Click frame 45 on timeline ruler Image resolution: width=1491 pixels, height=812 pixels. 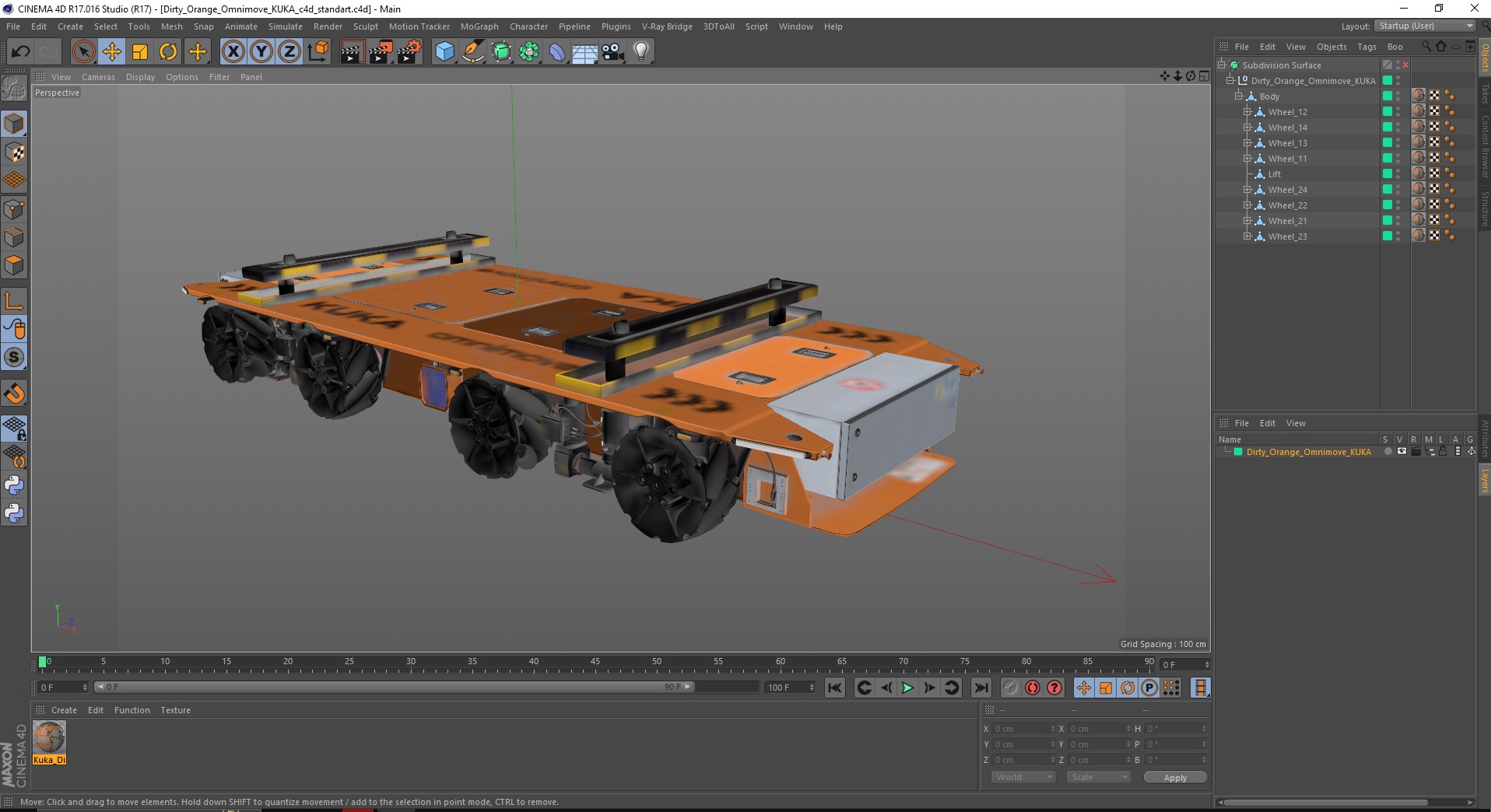(595, 663)
